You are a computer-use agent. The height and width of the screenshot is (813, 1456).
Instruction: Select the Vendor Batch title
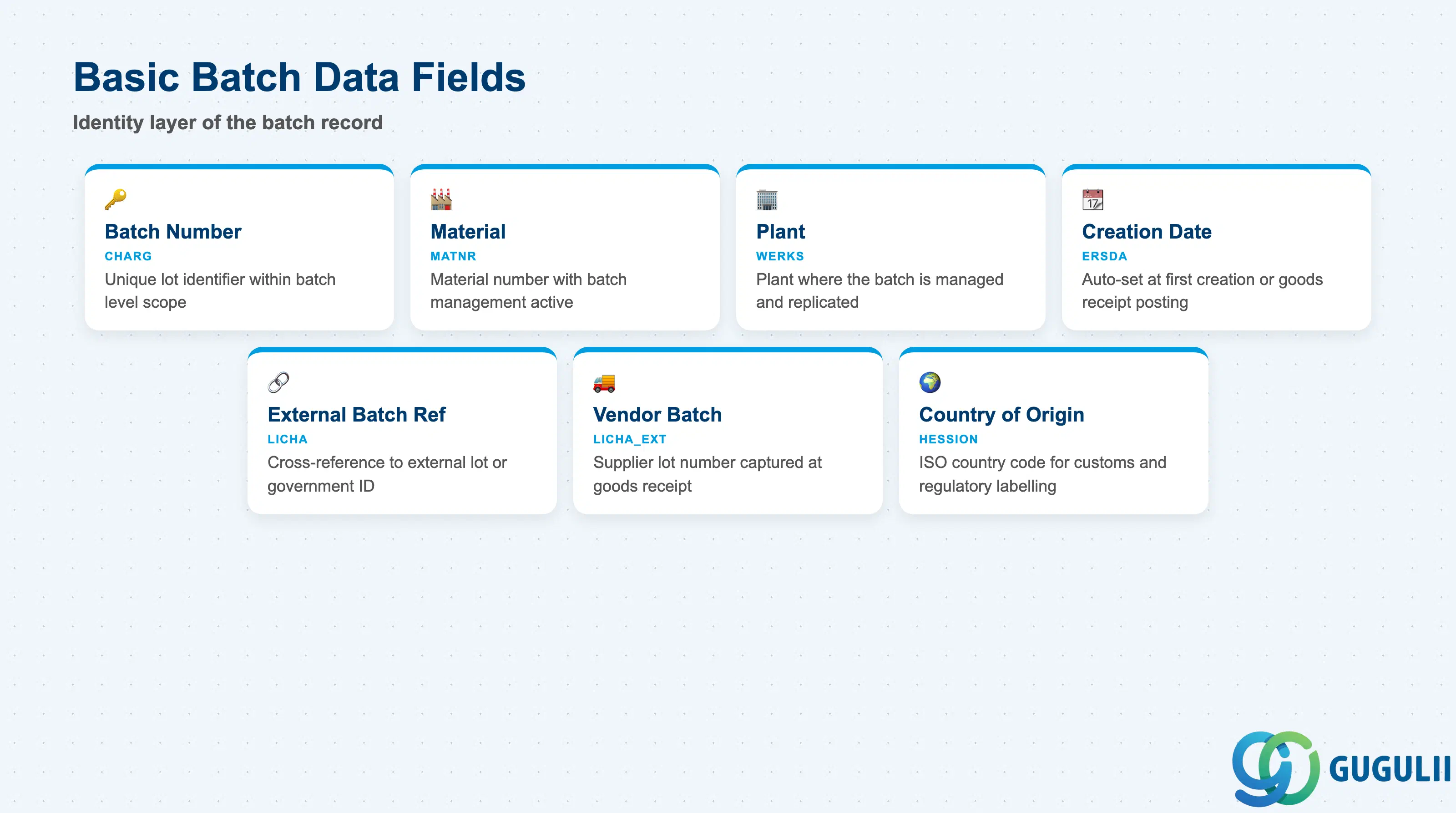[657, 415]
